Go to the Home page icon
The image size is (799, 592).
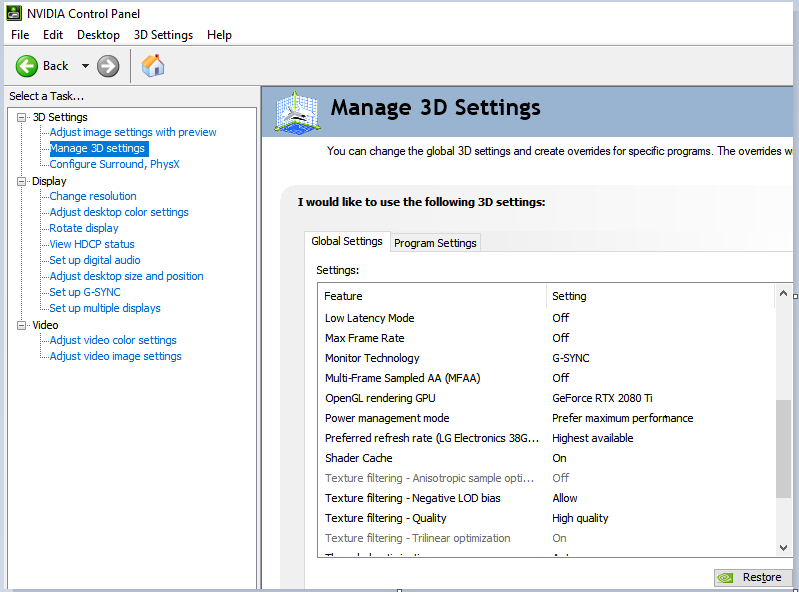pyautogui.click(x=153, y=66)
